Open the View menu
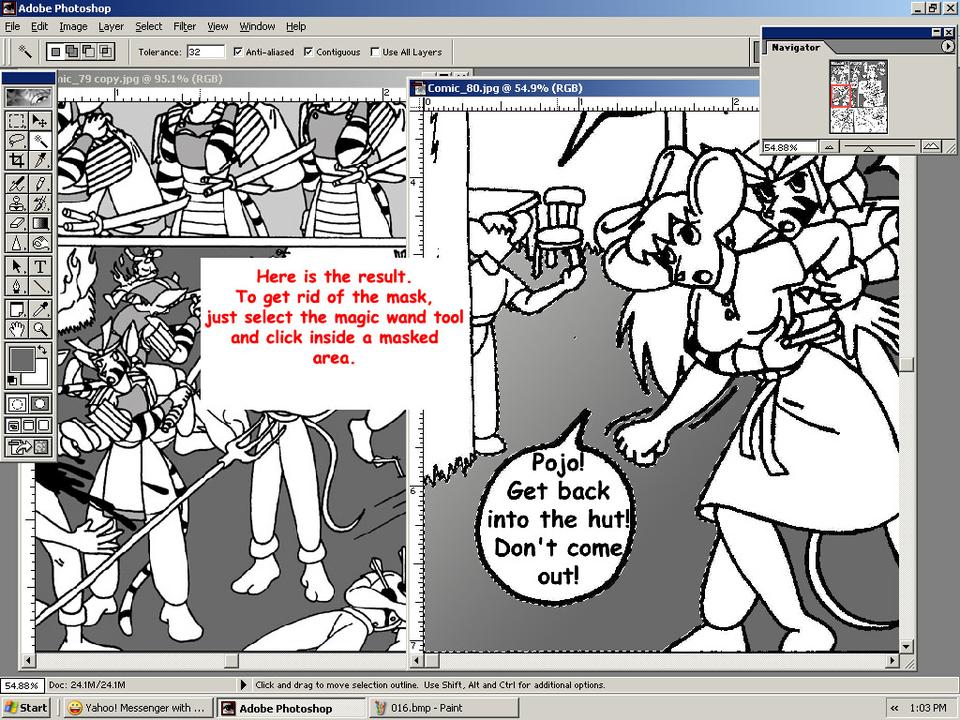The height and width of the screenshot is (720, 960). pyautogui.click(x=217, y=26)
